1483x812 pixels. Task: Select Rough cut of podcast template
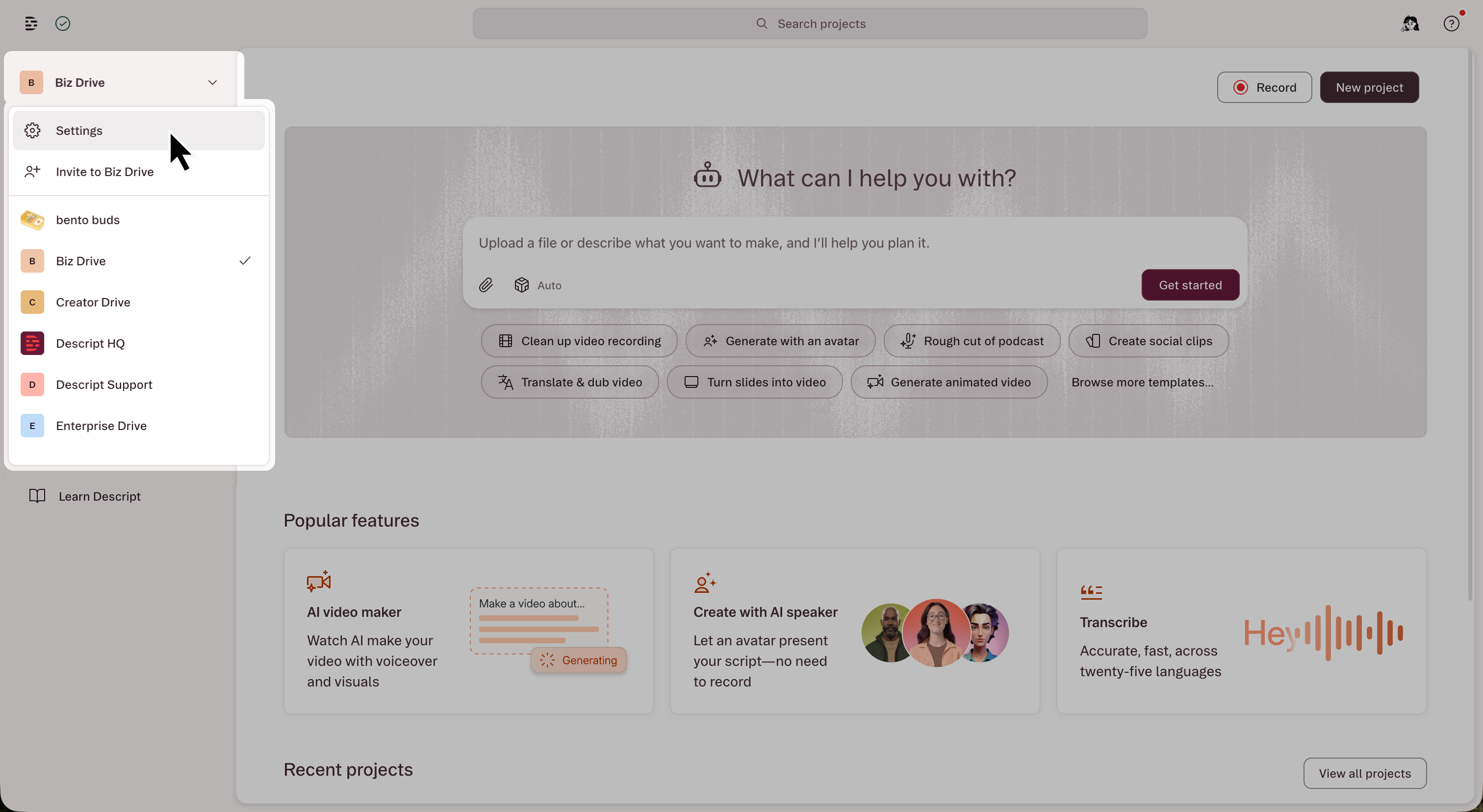tap(972, 341)
